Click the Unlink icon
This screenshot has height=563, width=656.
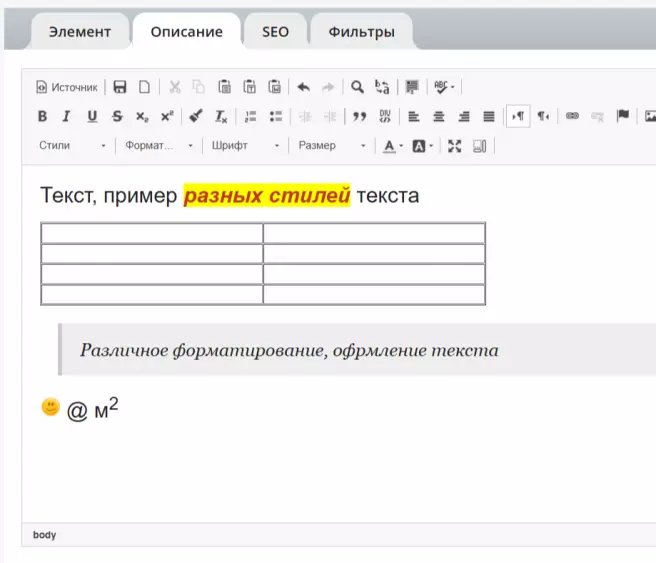pos(597,116)
